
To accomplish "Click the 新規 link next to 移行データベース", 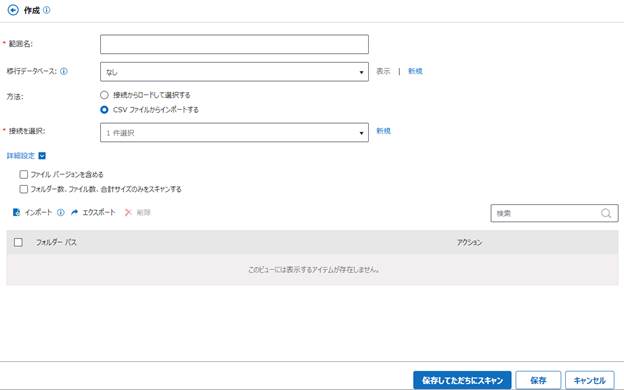I will coord(415,71).
